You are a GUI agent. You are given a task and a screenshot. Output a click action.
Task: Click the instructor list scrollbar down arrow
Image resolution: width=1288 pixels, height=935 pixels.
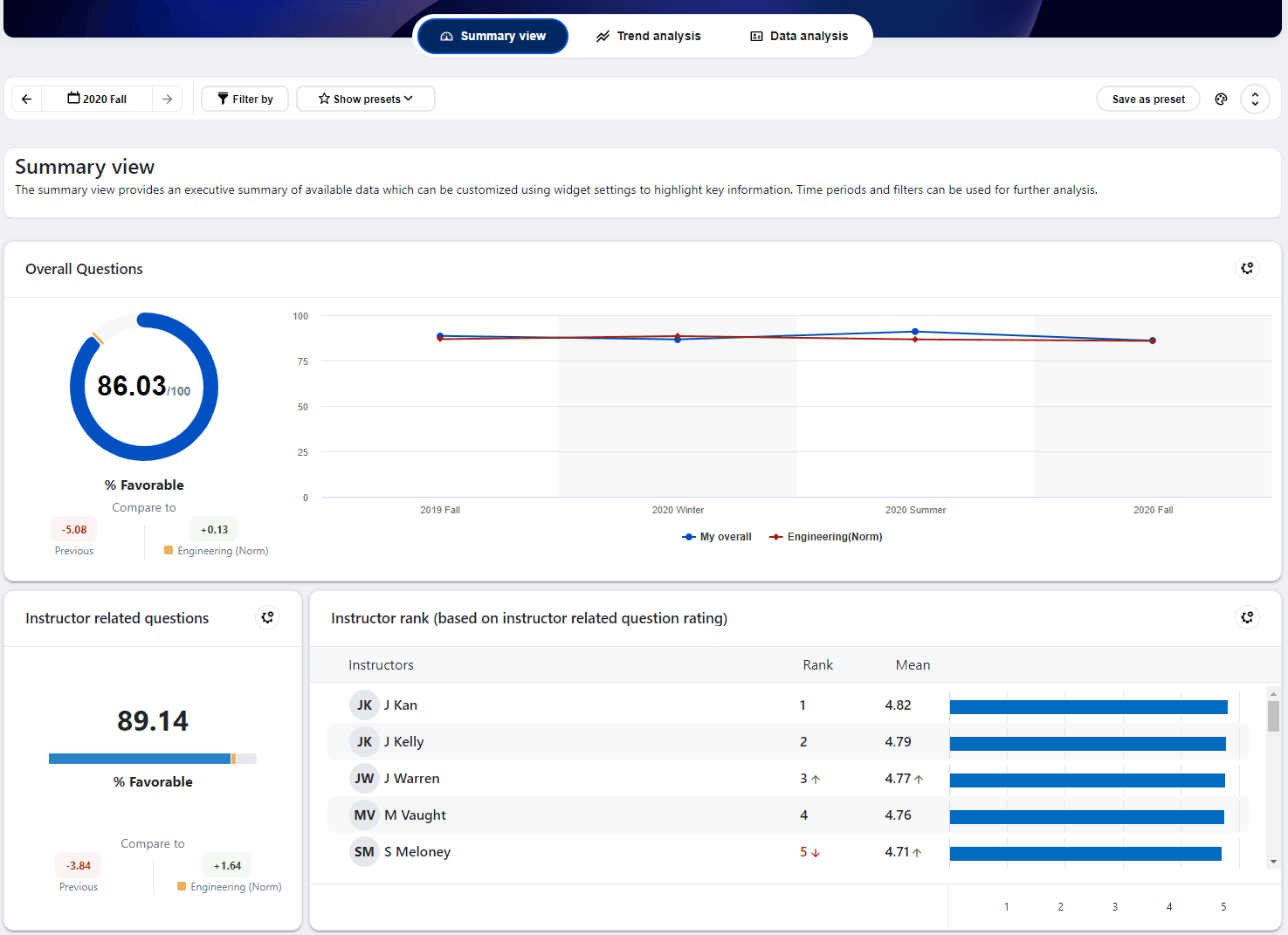[x=1273, y=862]
